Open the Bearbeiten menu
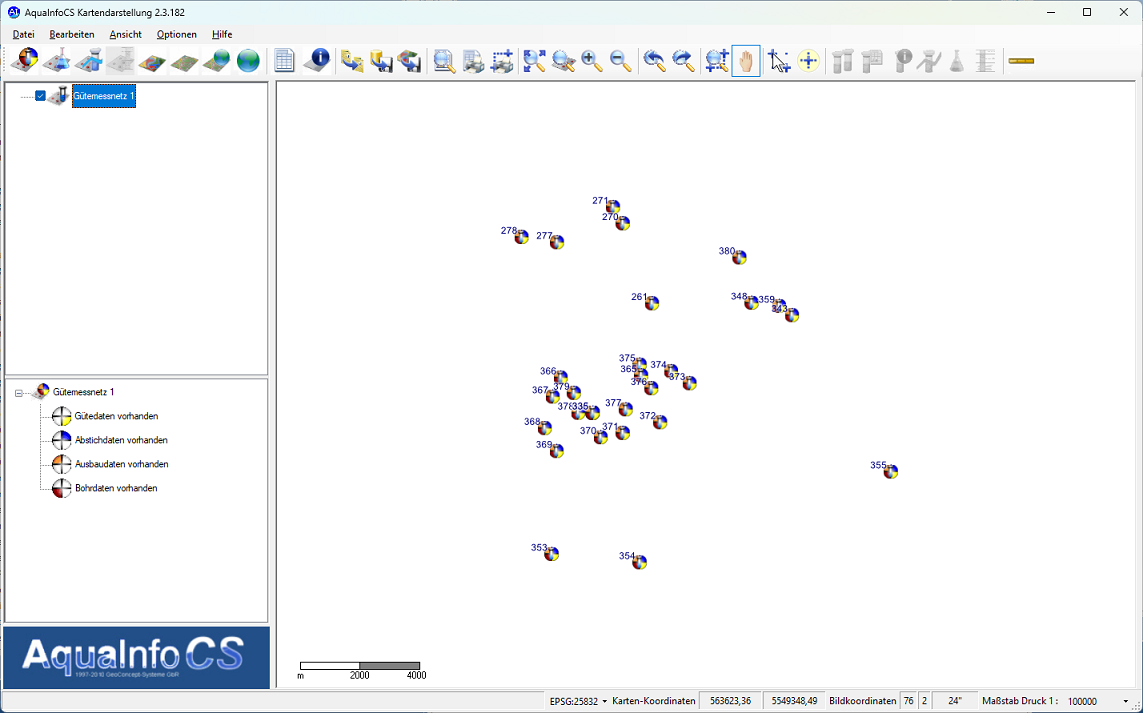This screenshot has width=1146, height=715. tap(72, 34)
